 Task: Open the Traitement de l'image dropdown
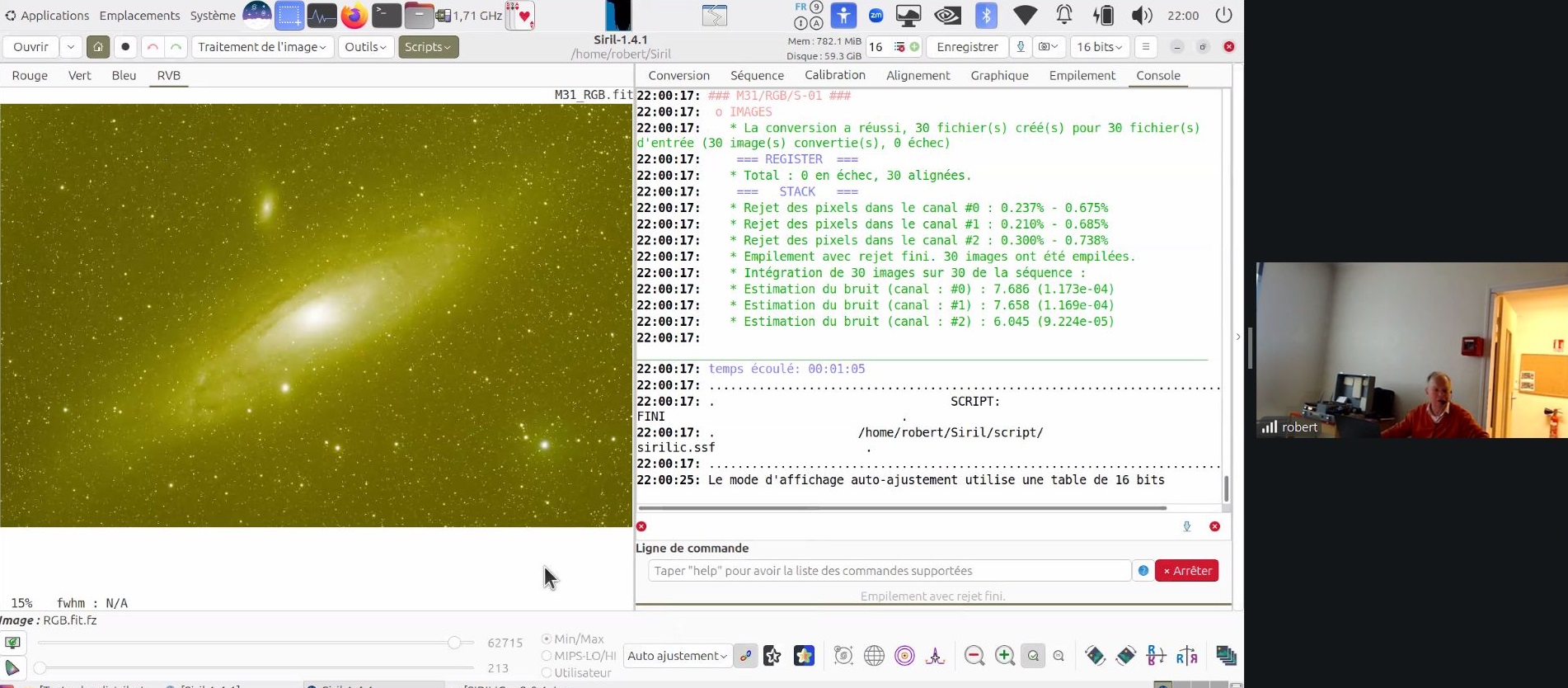[262, 47]
